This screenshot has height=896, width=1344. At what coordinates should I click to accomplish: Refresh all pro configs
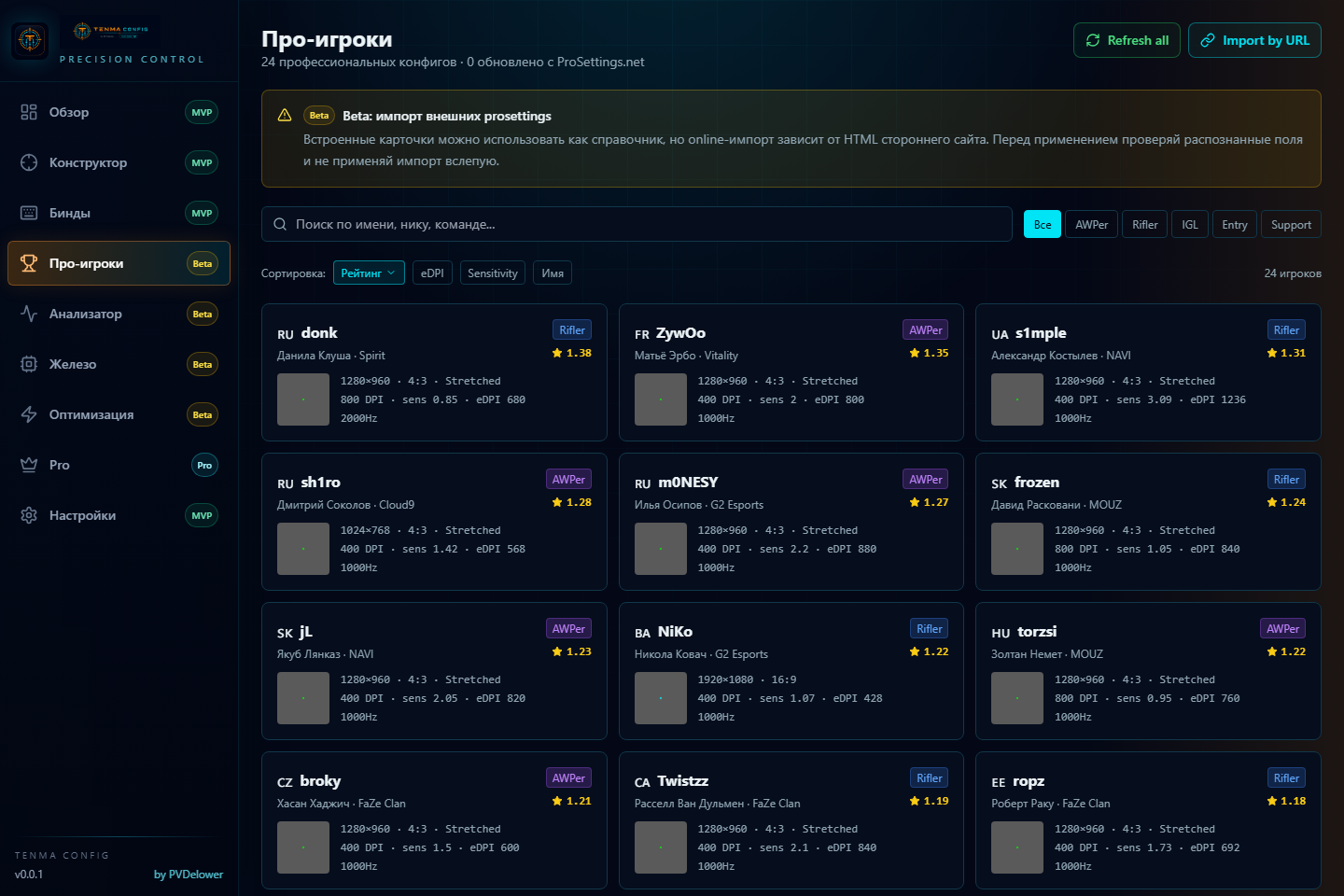(1127, 40)
